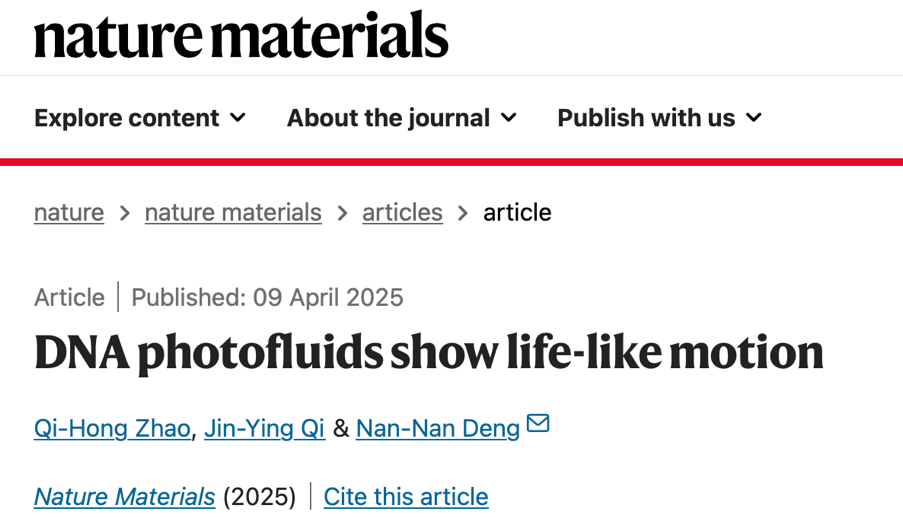Open the About the journal menu label
Screen dimensions: 903x528
(388, 118)
